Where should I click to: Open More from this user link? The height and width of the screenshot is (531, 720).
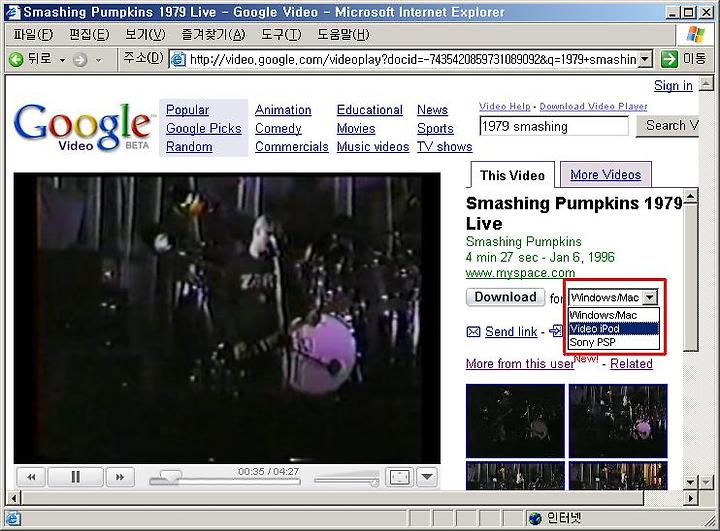(520, 364)
